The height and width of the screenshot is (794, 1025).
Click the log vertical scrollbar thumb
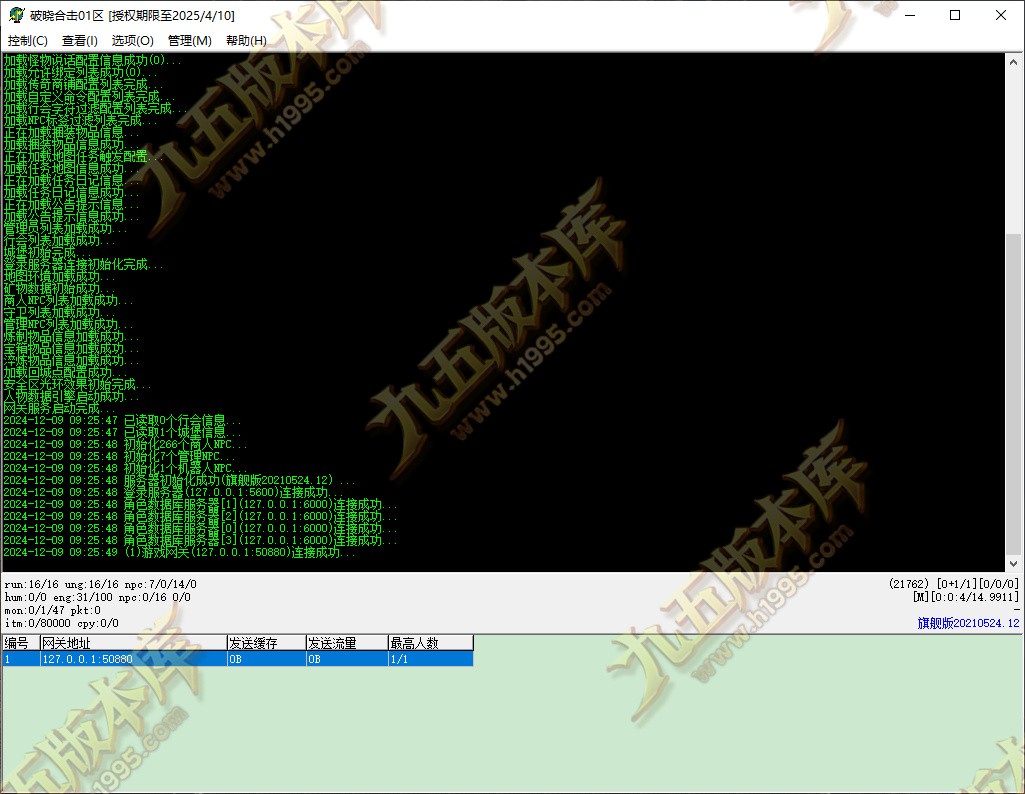click(x=1013, y=393)
